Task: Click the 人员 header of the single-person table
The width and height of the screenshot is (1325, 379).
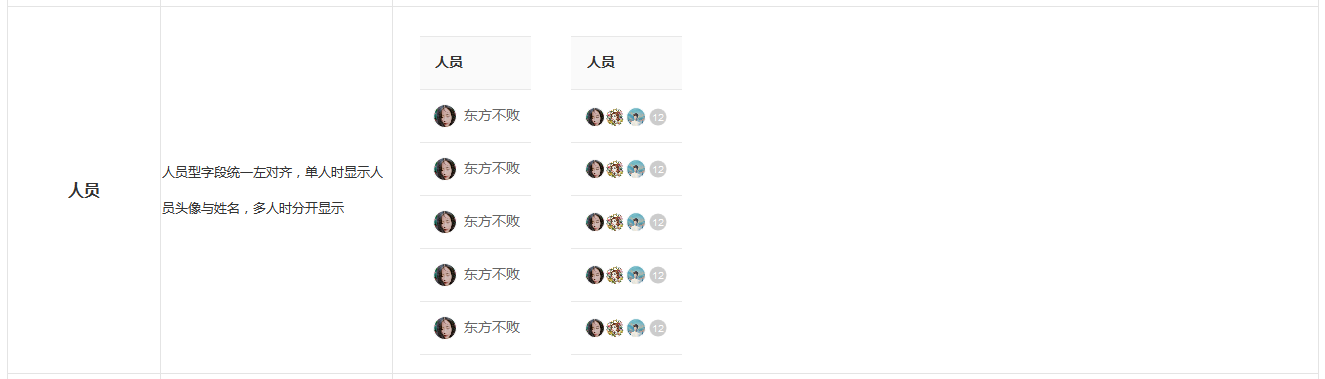Action: click(449, 62)
